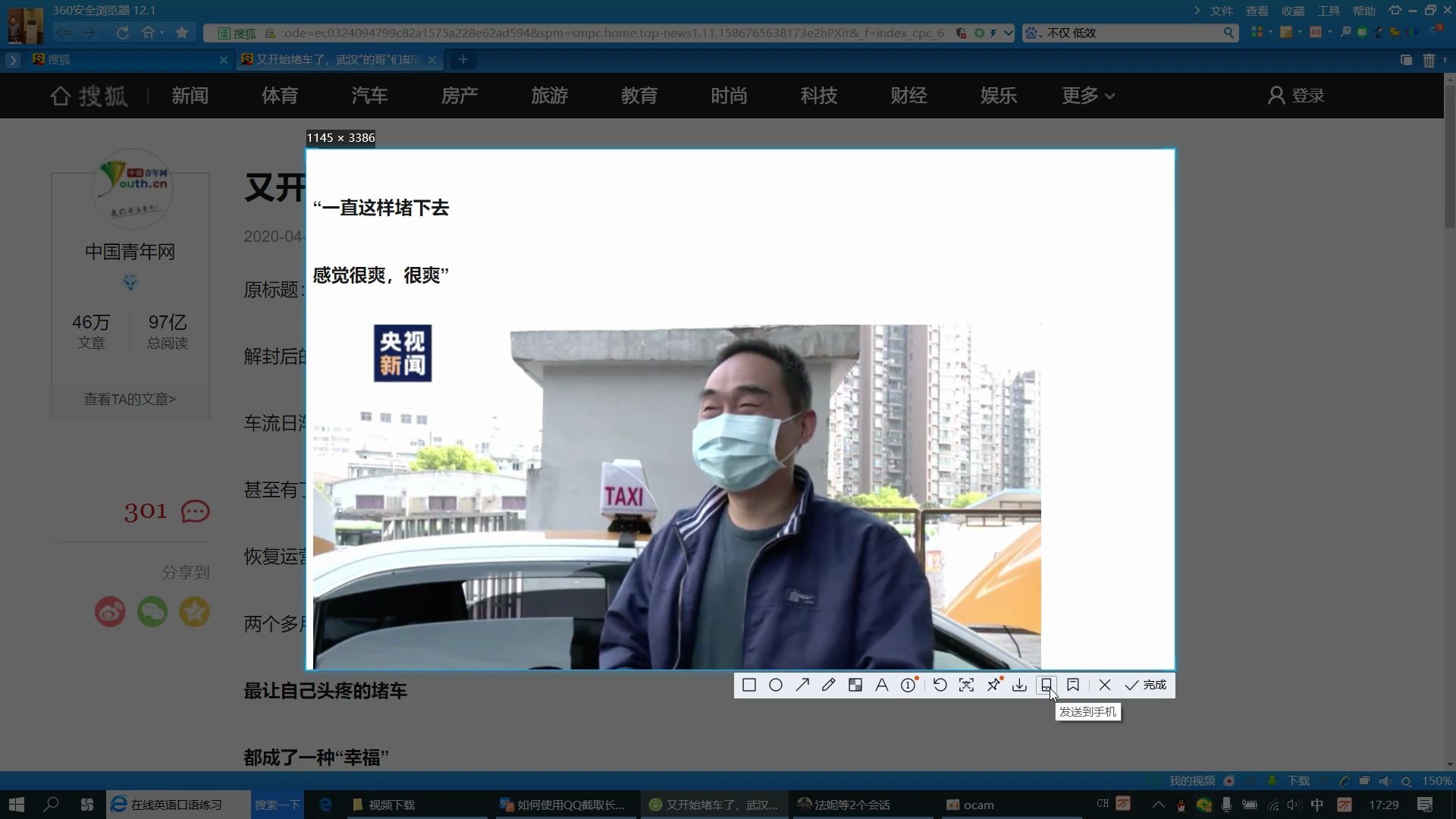Share the article to WeChat
This screenshot has height=819, width=1456.
coord(152,612)
